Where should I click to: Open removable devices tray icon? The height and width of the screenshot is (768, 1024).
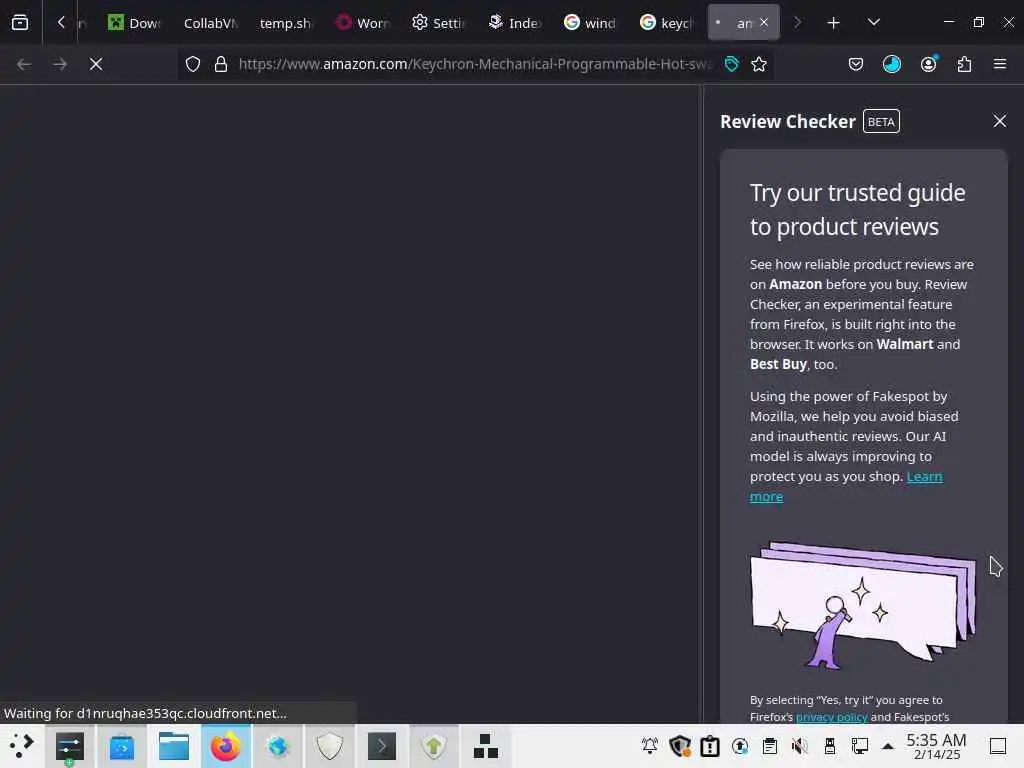829,746
